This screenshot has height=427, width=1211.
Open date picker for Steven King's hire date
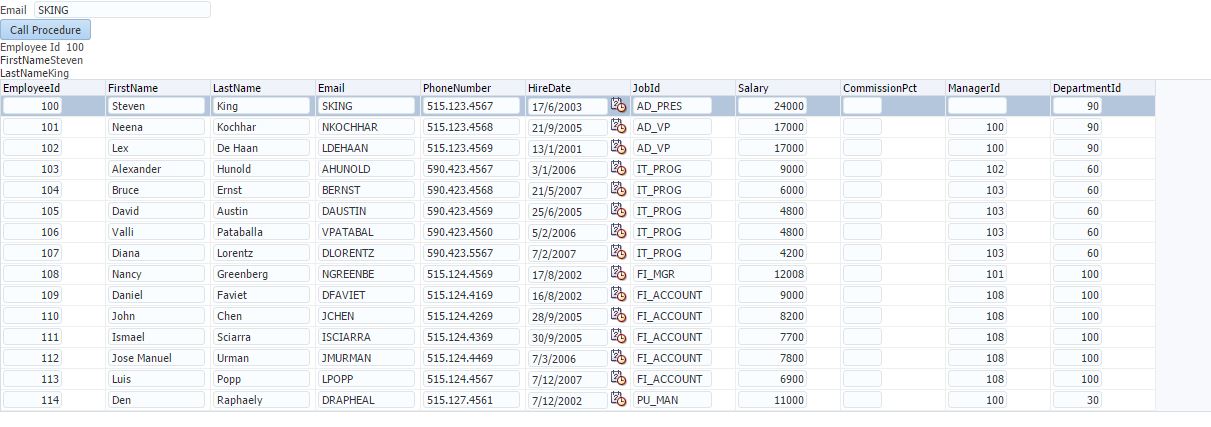618,105
